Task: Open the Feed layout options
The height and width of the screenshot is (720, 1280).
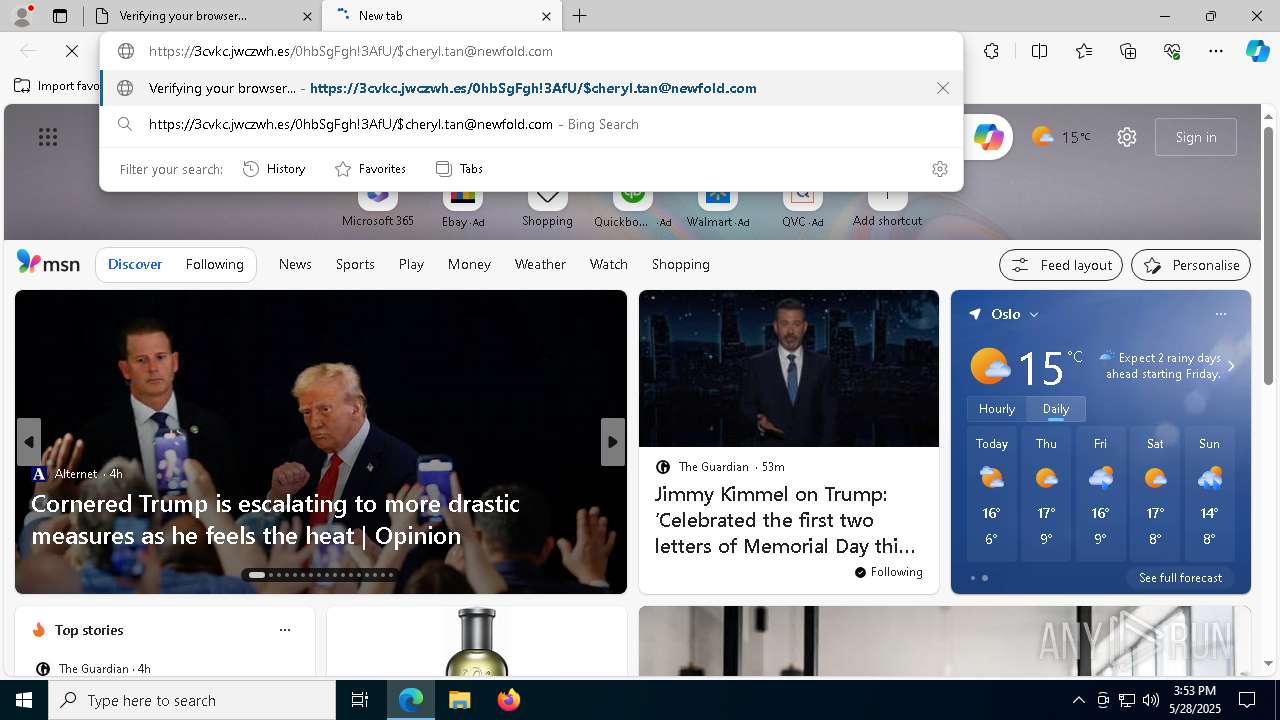Action: tap(1061, 265)
